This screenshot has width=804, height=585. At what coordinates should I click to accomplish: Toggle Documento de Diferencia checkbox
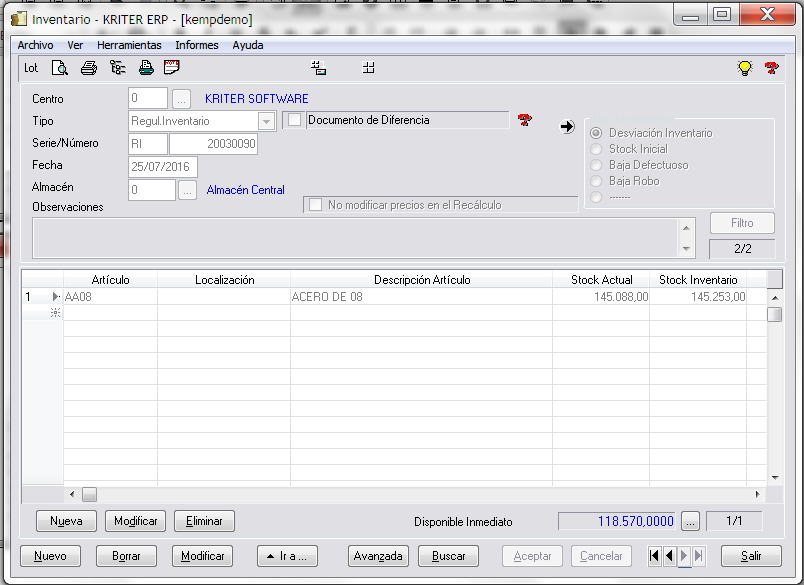click(x=294, y=120)
